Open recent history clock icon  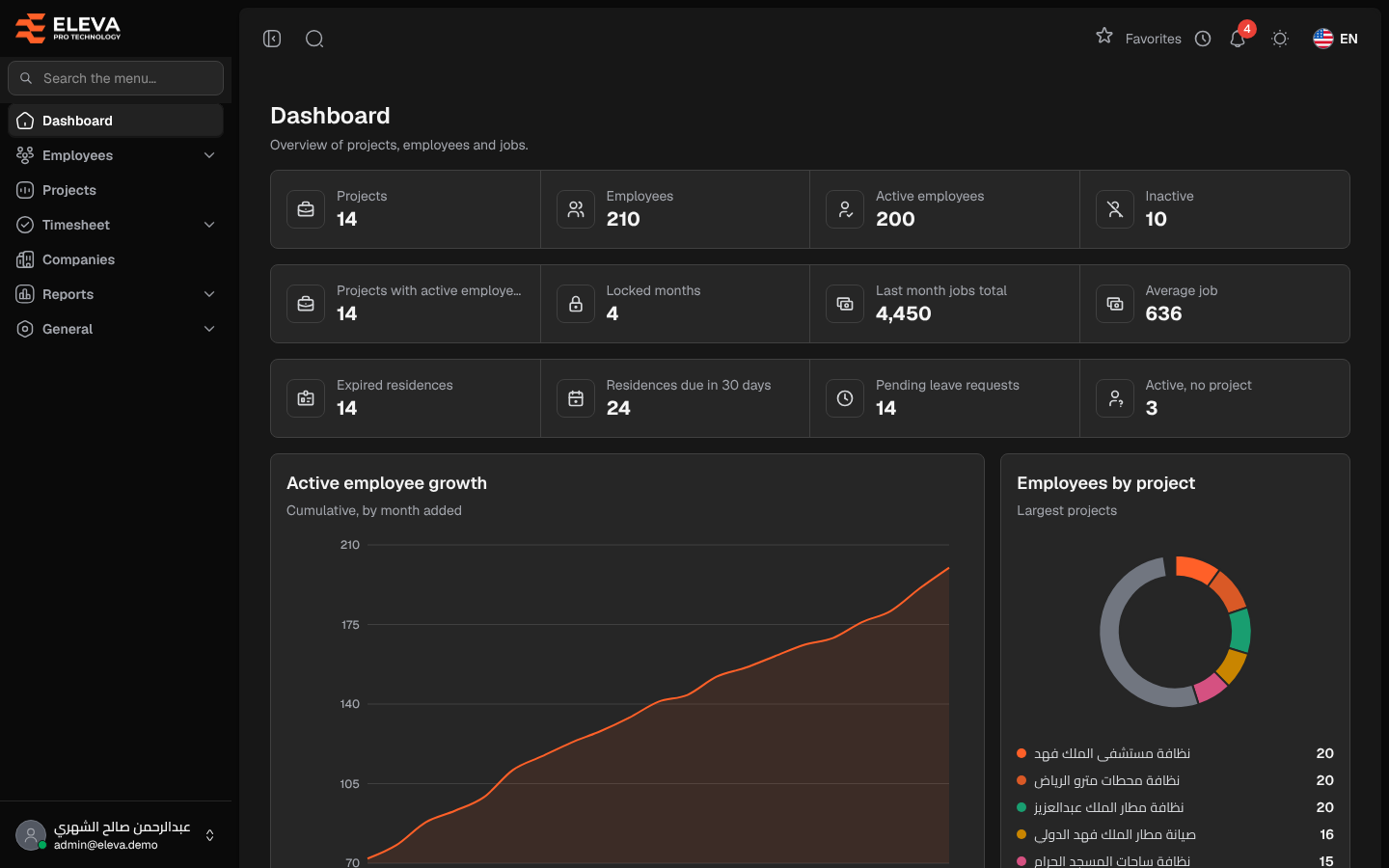pos(1203,39)
